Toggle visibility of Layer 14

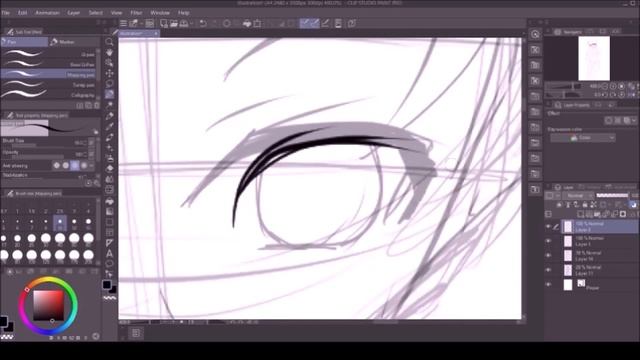pos(549,256)
